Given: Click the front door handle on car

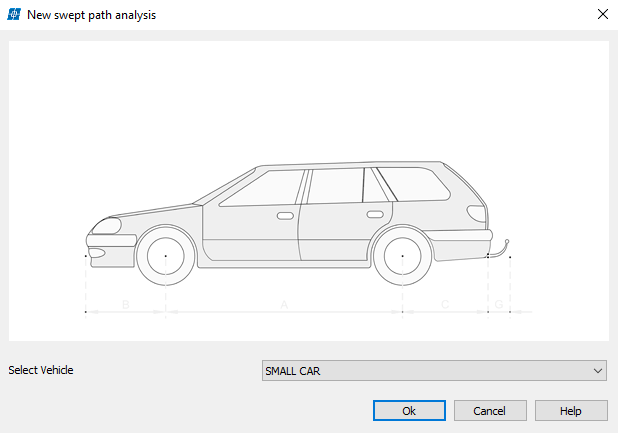Looking at the screenshot, I should coord(285,215).
